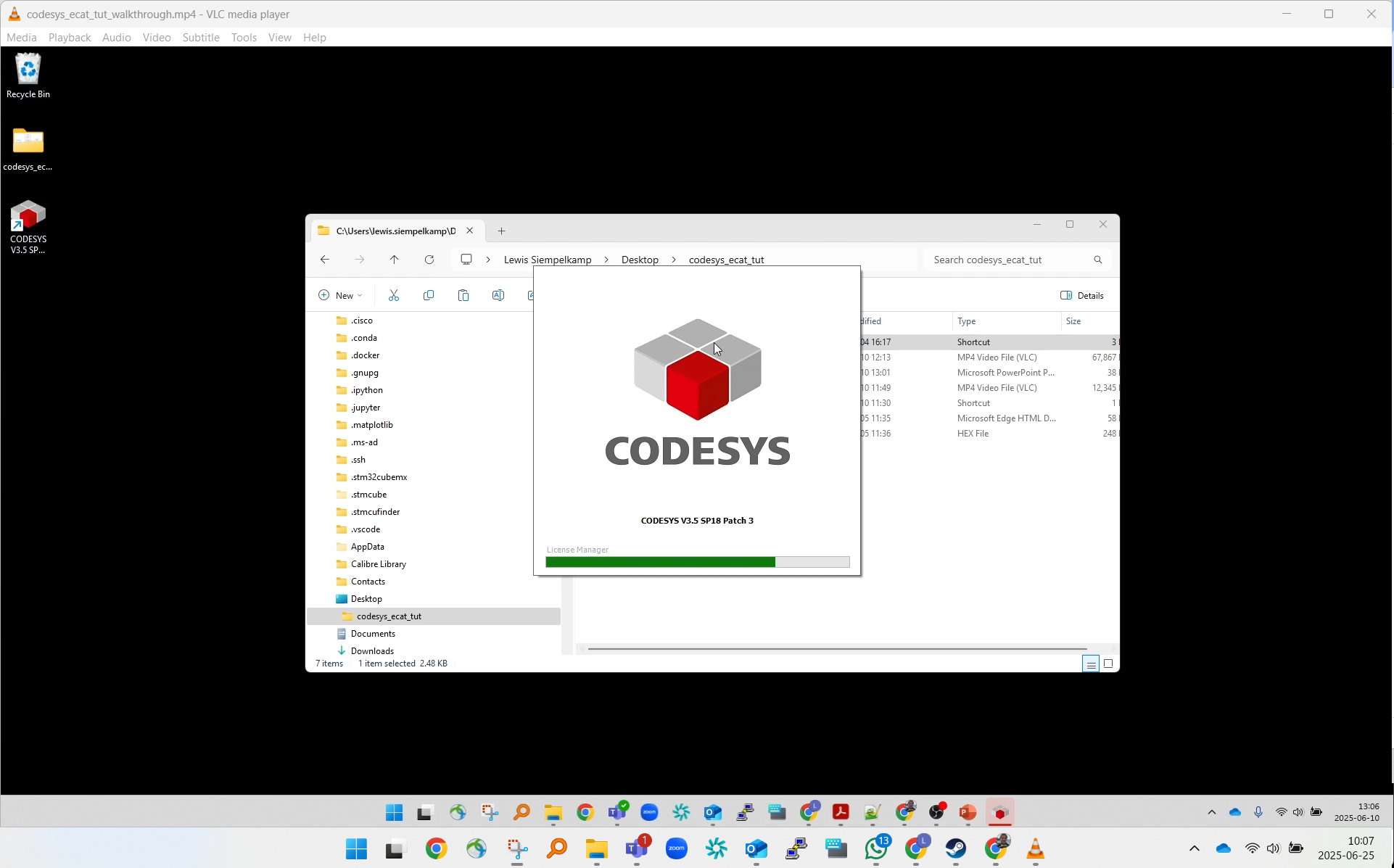1394x868 pixels.
Task: Expand the breadcrumb chevron after Lewis Siempelkamp
Action: click(606, 259)
